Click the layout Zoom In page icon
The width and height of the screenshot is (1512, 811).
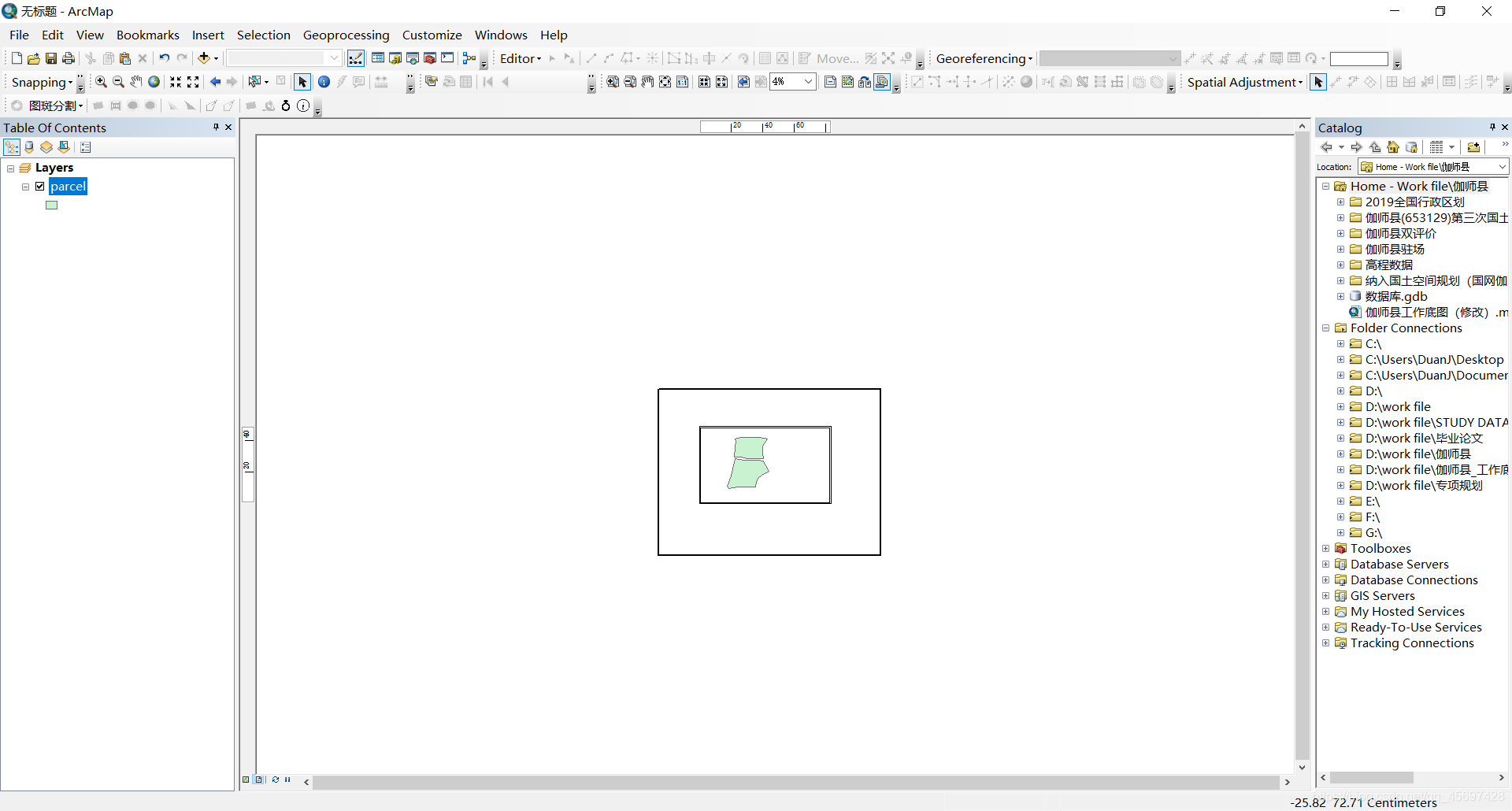(x=613, y=82)
